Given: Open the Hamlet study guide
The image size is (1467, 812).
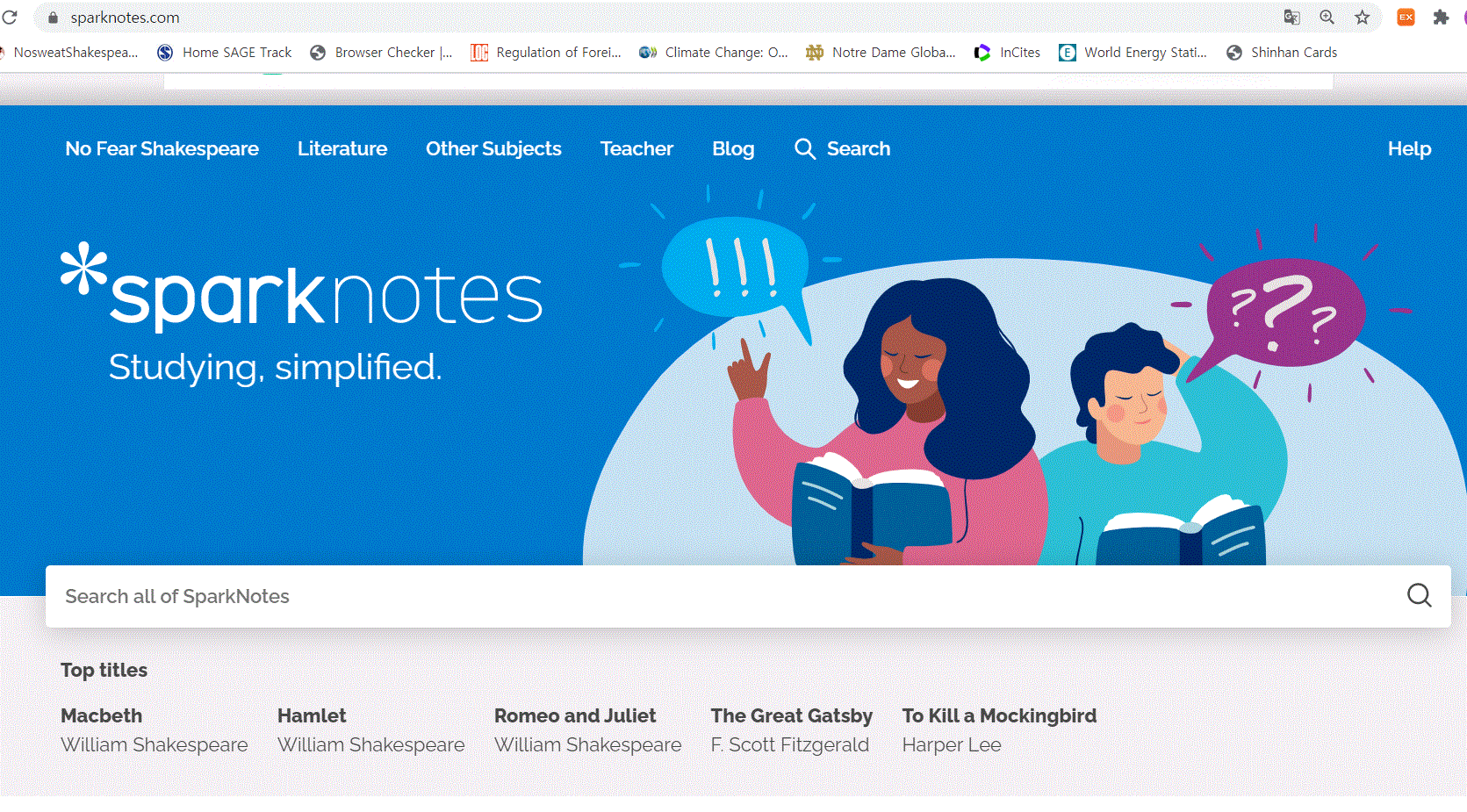Looking at the screenshot, I should [x=312, y=715].
